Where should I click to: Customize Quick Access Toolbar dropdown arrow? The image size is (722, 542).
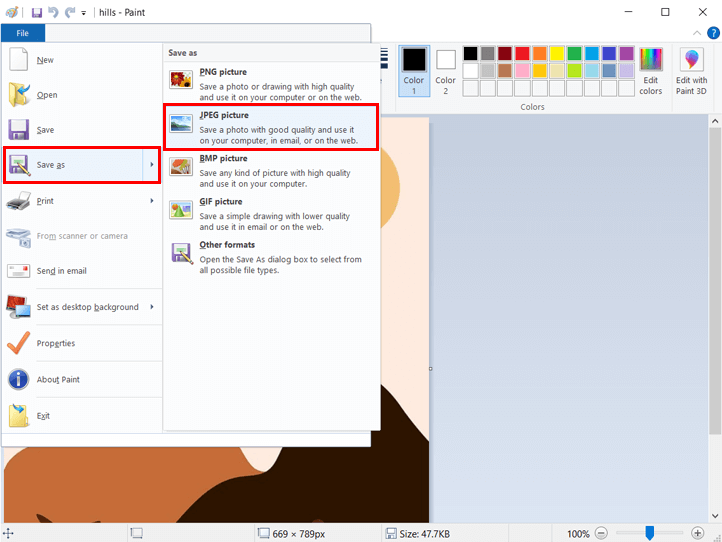pos(84,13)
